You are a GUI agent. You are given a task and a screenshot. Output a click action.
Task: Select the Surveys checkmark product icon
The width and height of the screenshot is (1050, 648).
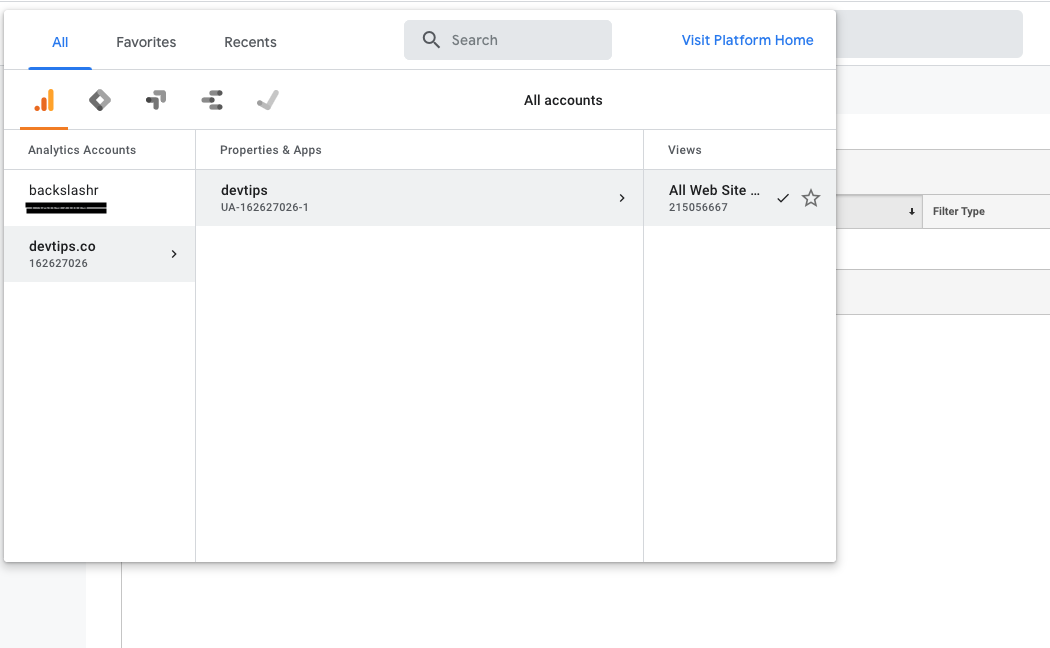click(268, 100)
